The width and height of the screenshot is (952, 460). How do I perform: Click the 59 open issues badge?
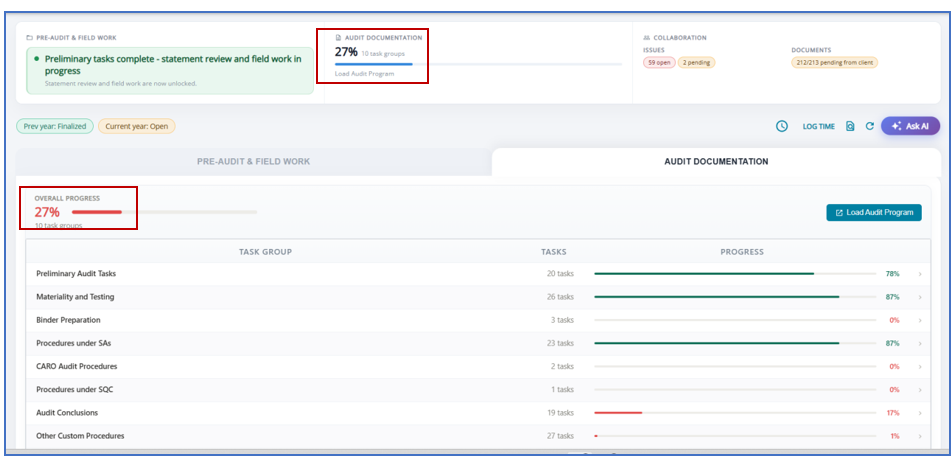pos(659,62)
